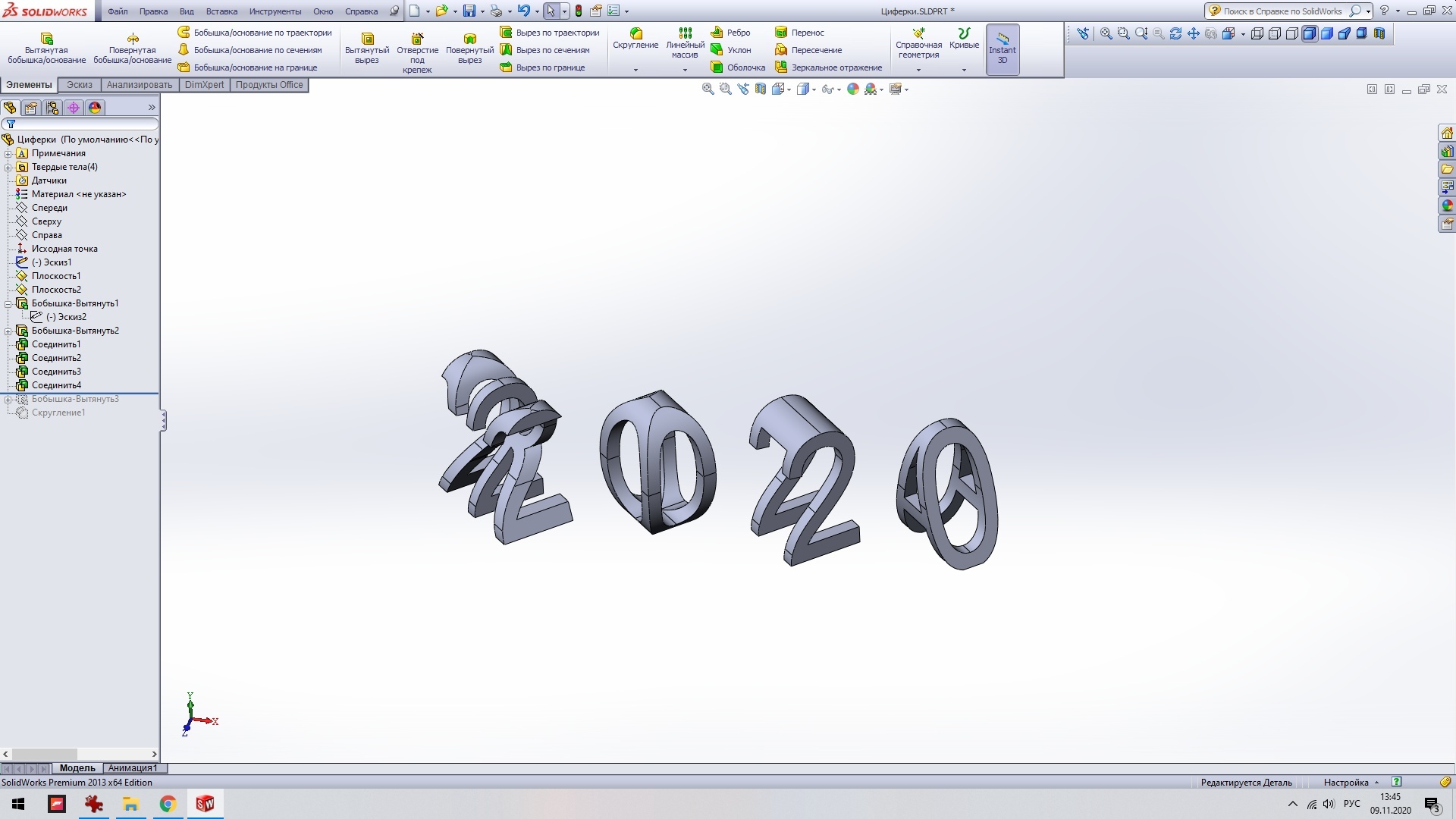The width and height of the screenshot is (1456, 819).
Task: Open the DisplayManager color ball tab
Action: pos(95,108)
